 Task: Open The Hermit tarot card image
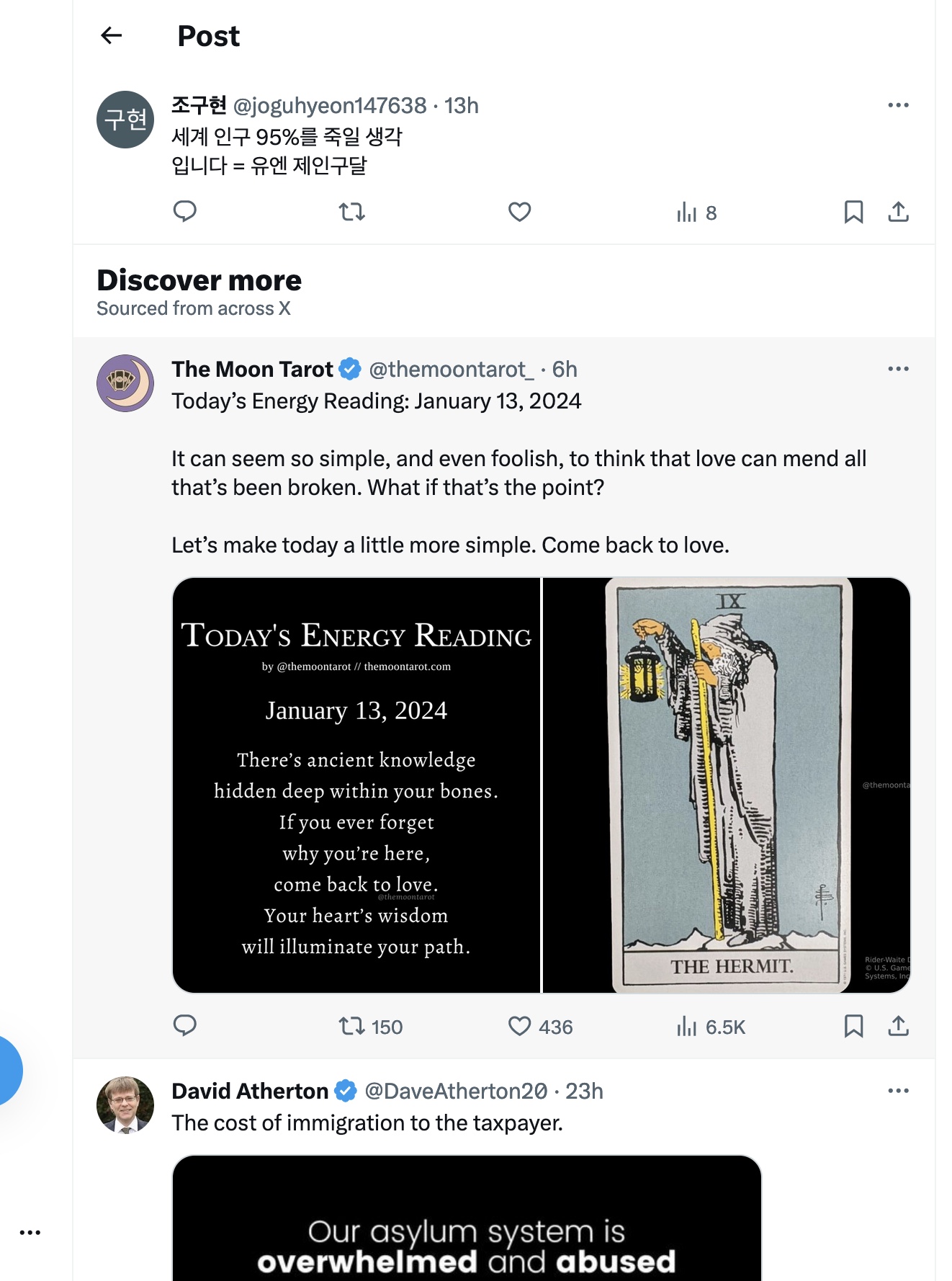click(x=727, y=785)
